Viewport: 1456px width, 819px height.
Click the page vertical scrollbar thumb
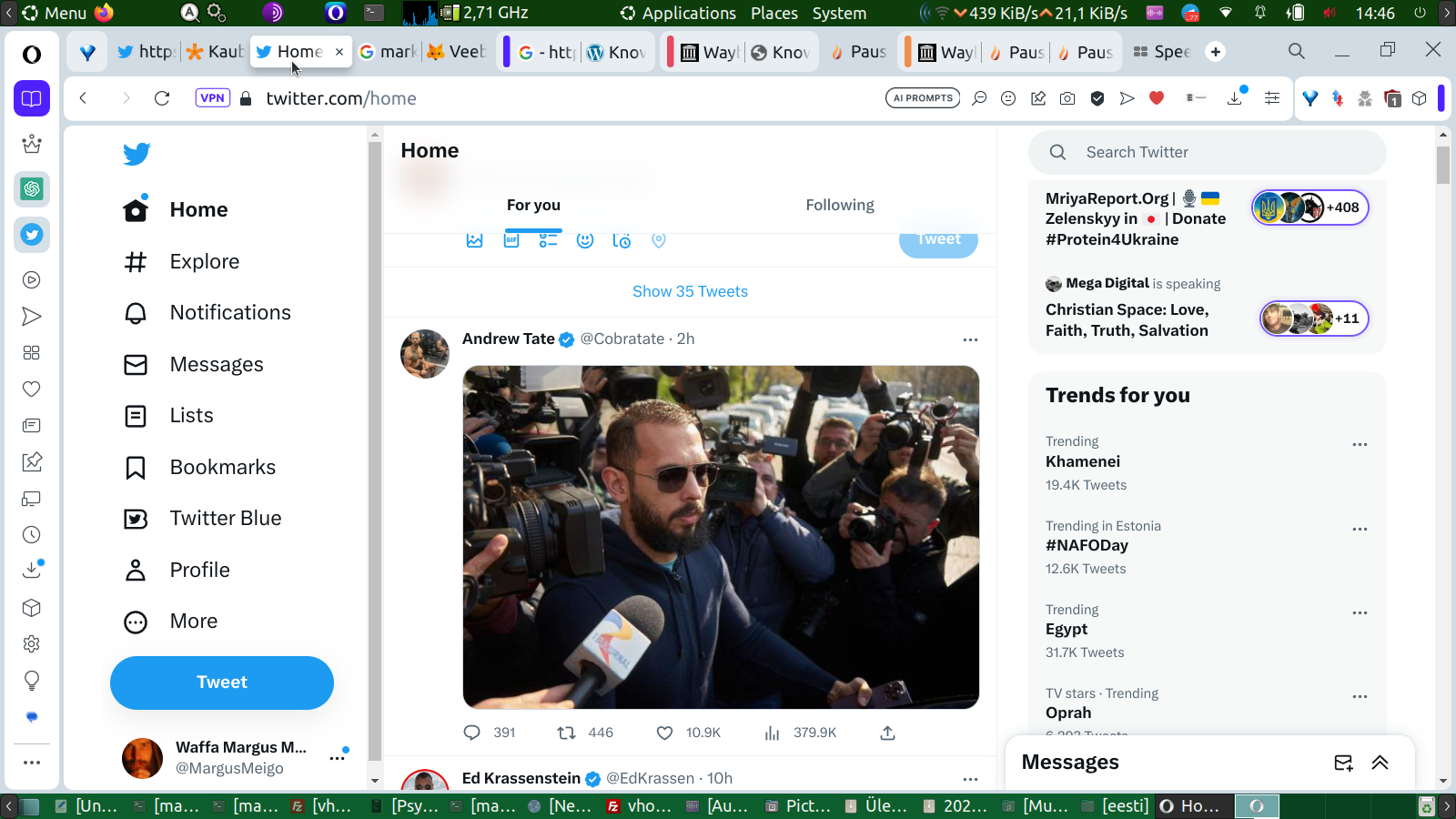(x=1443, y=165)
